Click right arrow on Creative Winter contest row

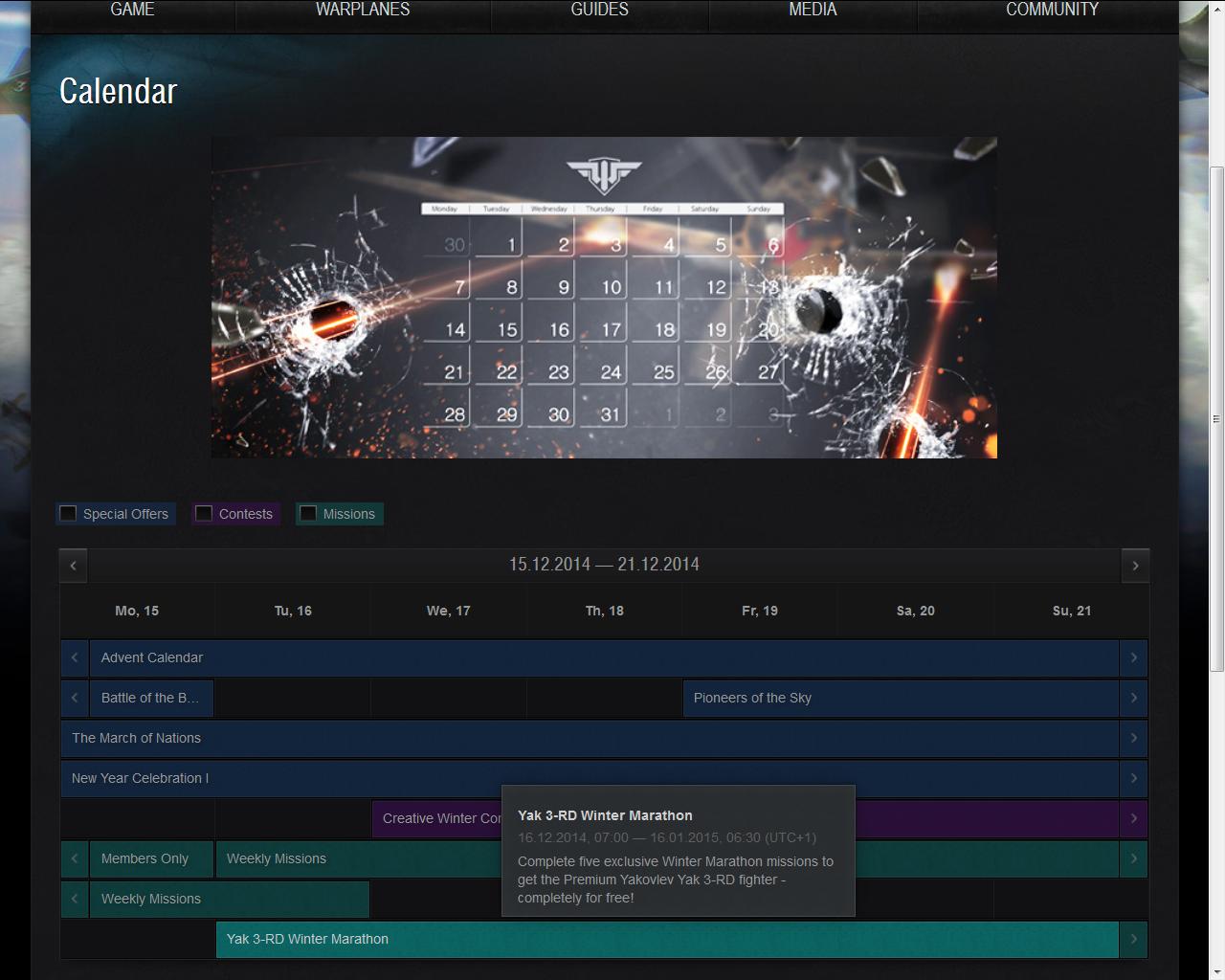[1134, 818]
